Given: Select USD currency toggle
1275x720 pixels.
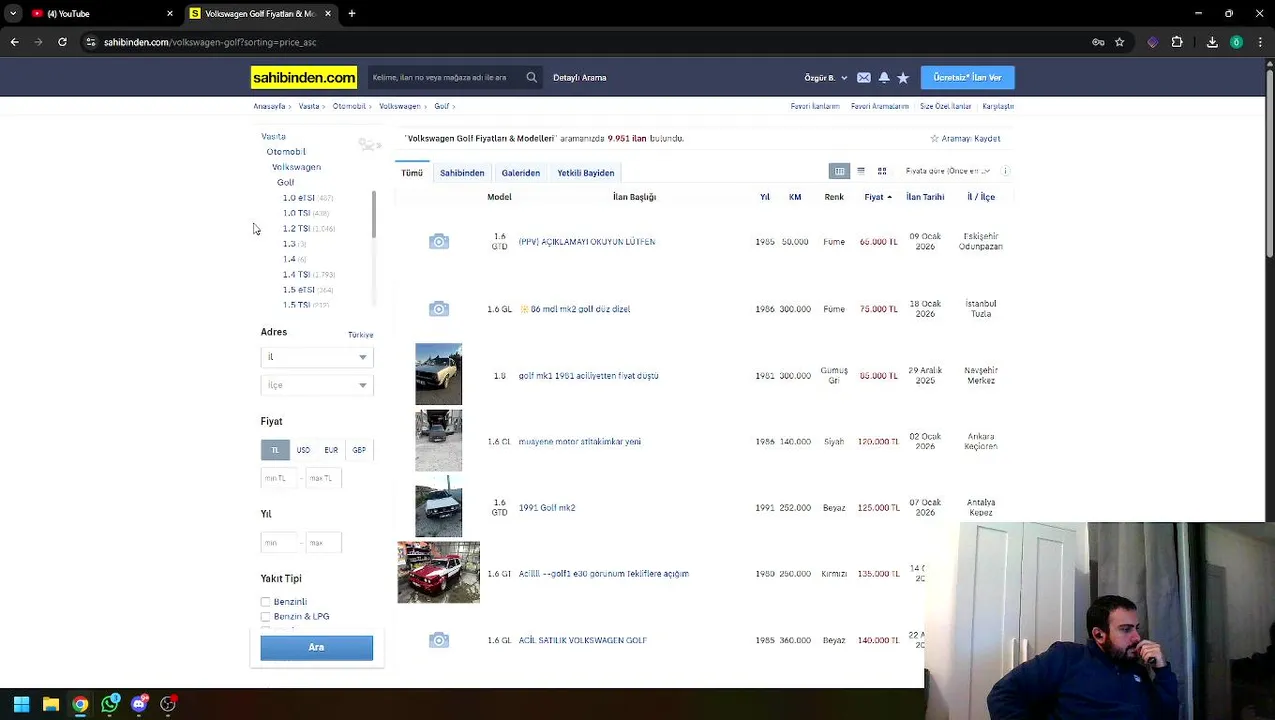Looking at the screenshot, I should click(x=303, y=450).
